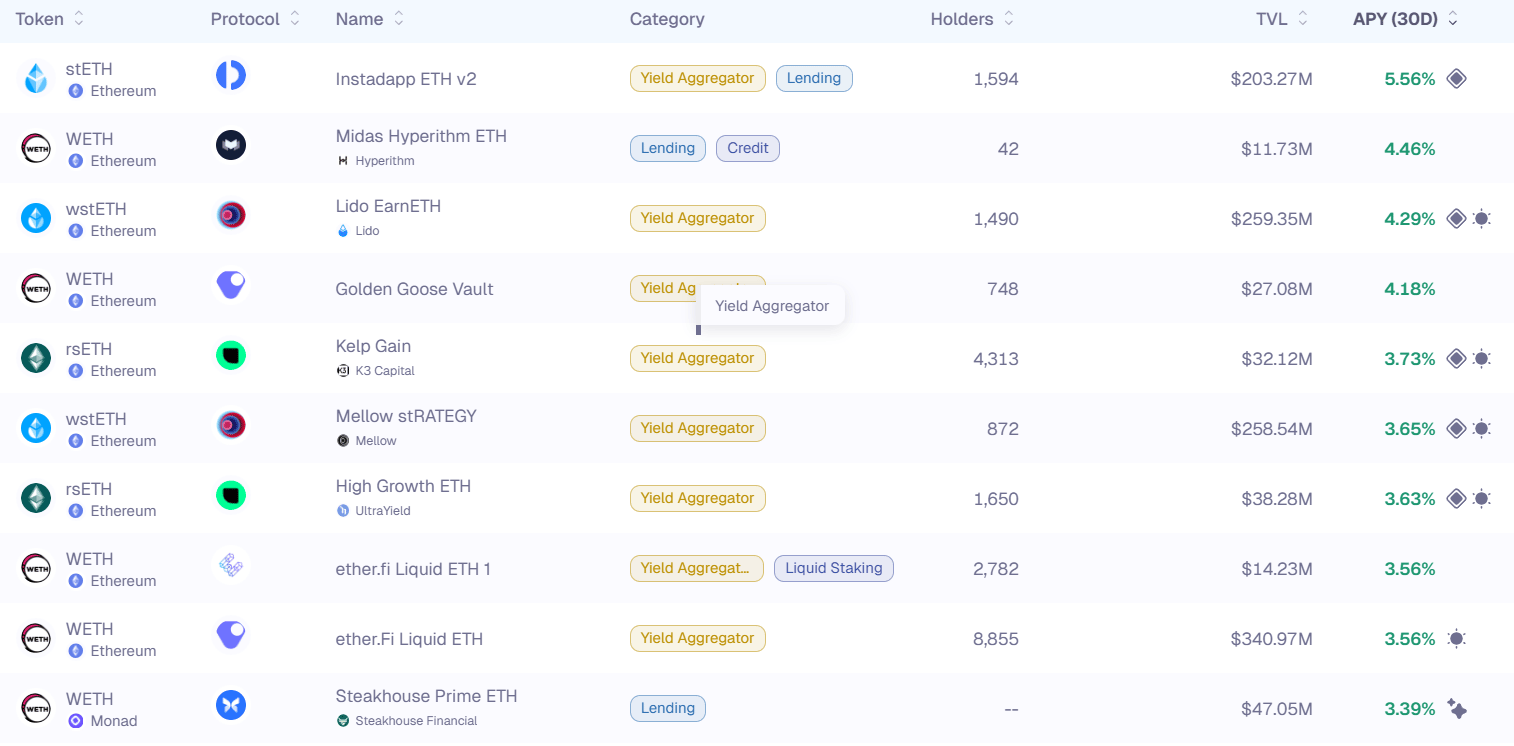Open the Lido EarnETH vault
Screen dimensions: 1514x746
(x=388, y=206)
